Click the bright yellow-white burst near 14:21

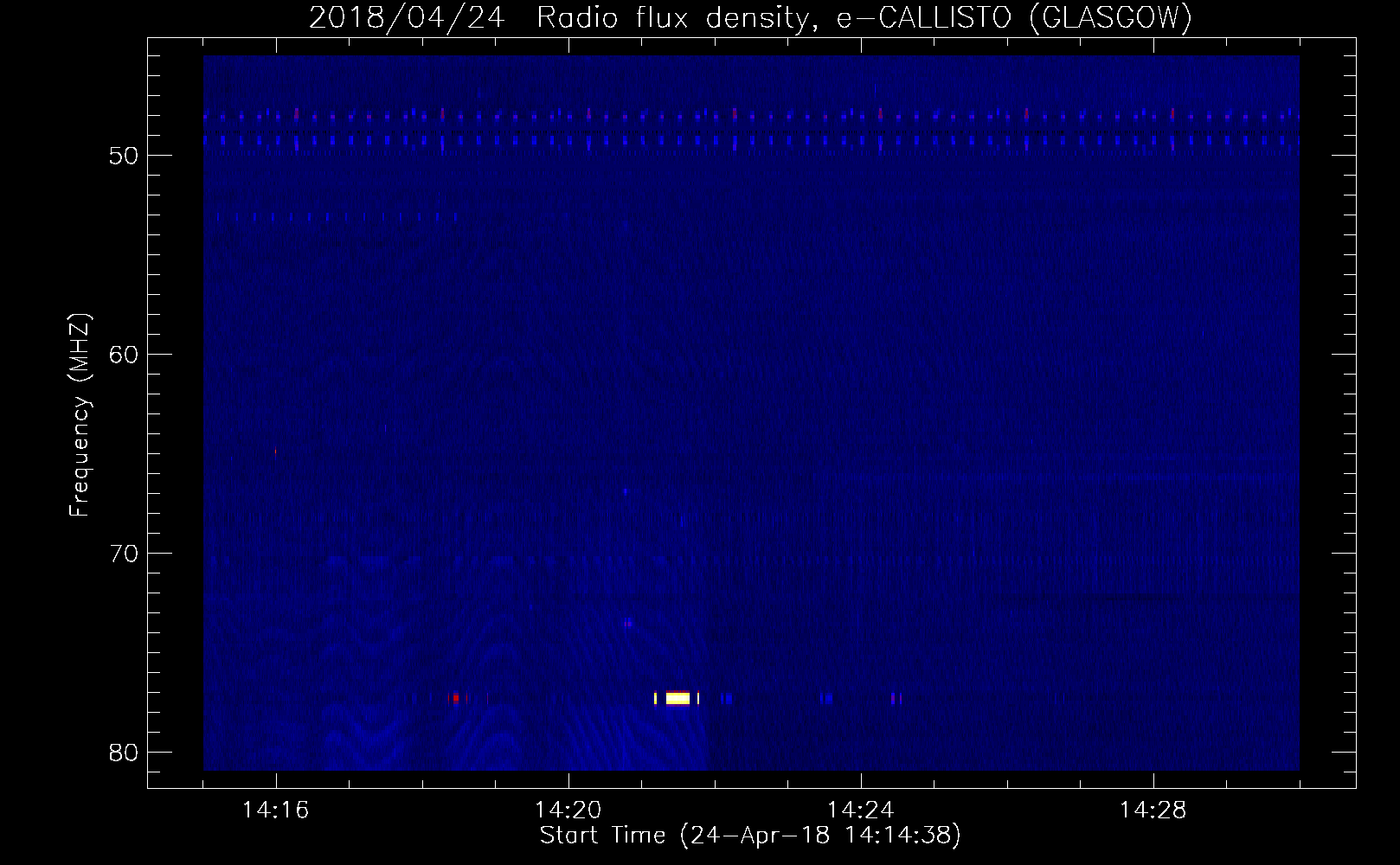(678, 698)
